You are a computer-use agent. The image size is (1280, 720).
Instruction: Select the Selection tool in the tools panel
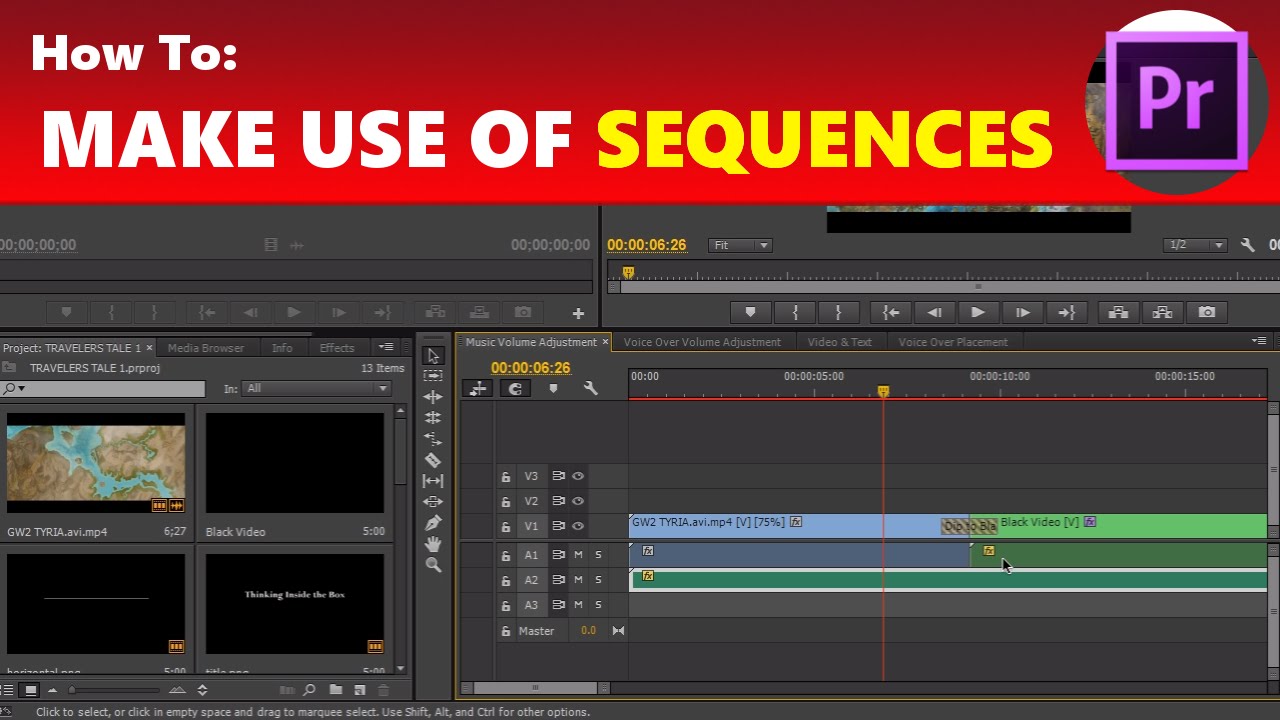pos(433,356)
